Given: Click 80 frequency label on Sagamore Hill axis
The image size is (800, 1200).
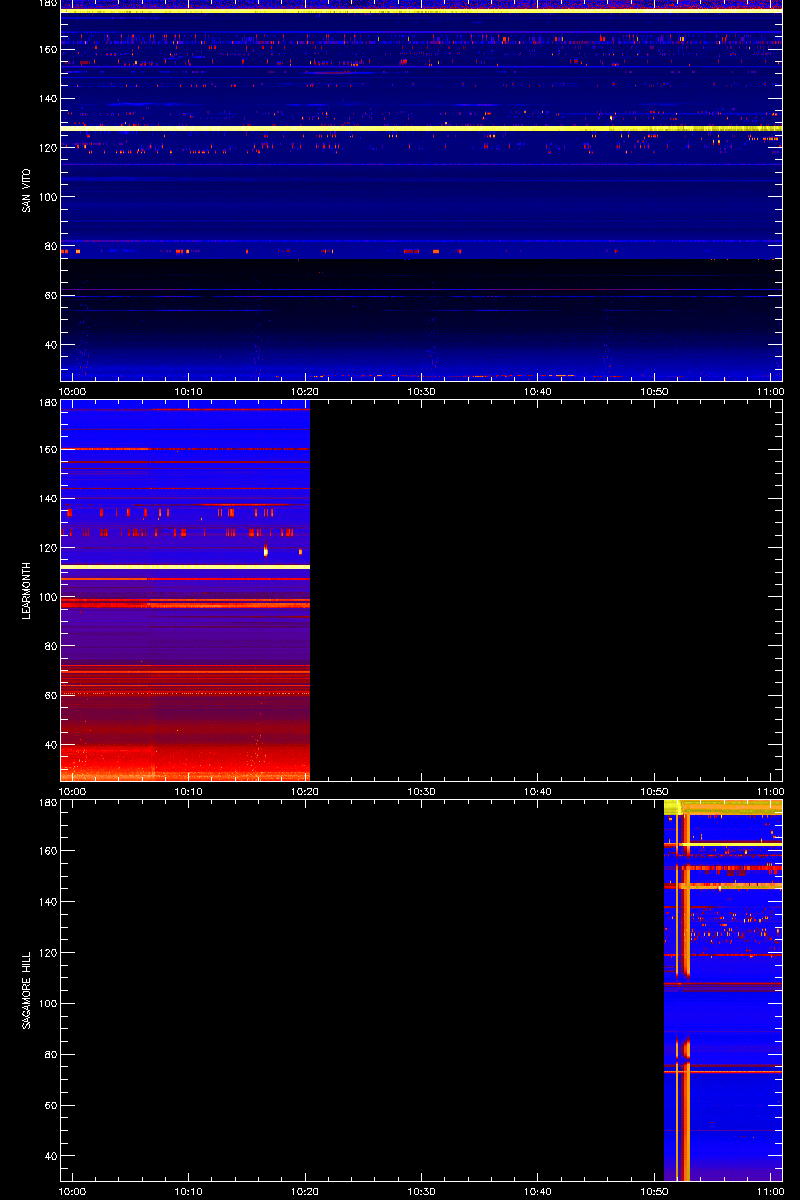Looking at the screenshot, I should pos(50,1054).
